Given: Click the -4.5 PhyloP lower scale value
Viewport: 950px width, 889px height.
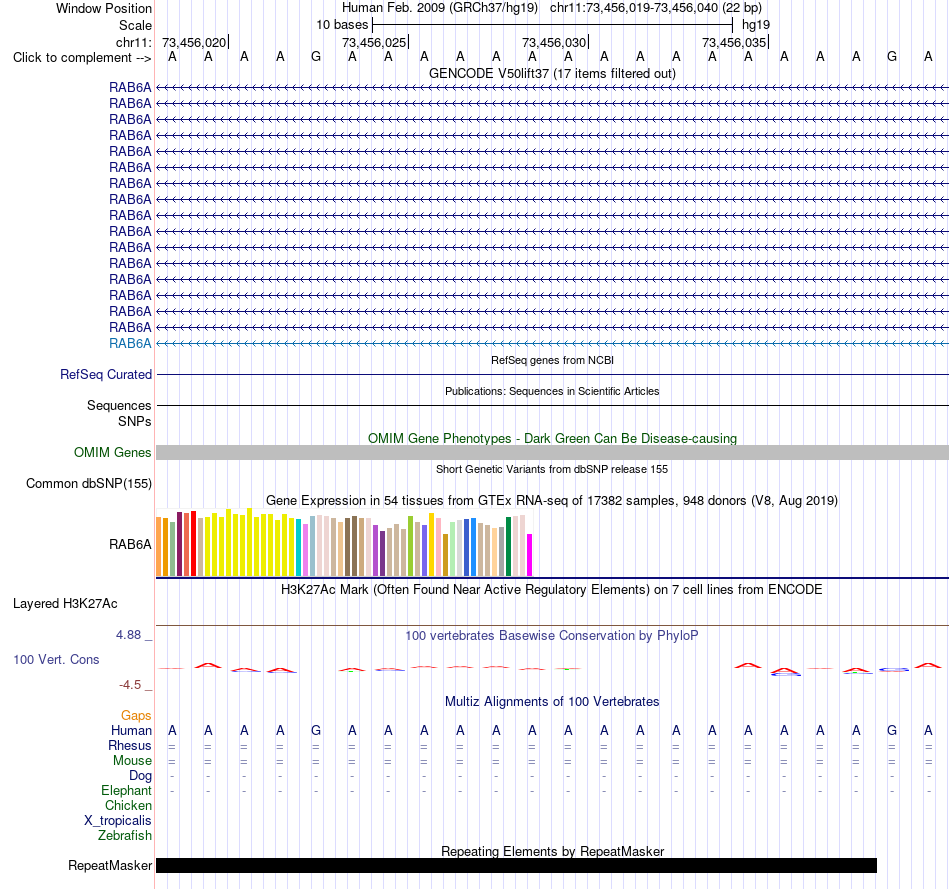Looking at the screenshot, I should (130, 685).
